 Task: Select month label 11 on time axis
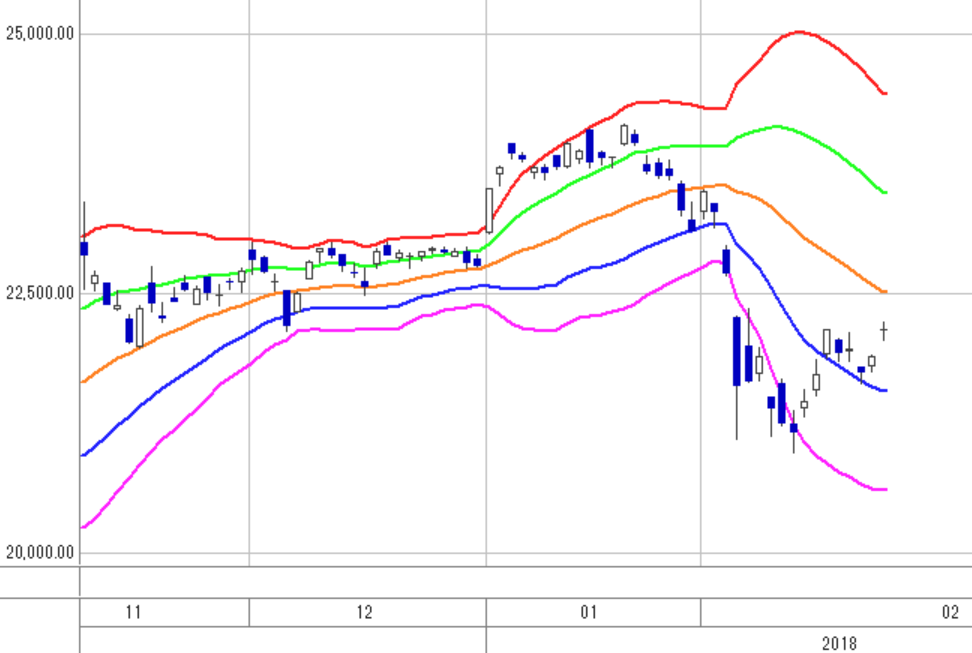point(133,613)
